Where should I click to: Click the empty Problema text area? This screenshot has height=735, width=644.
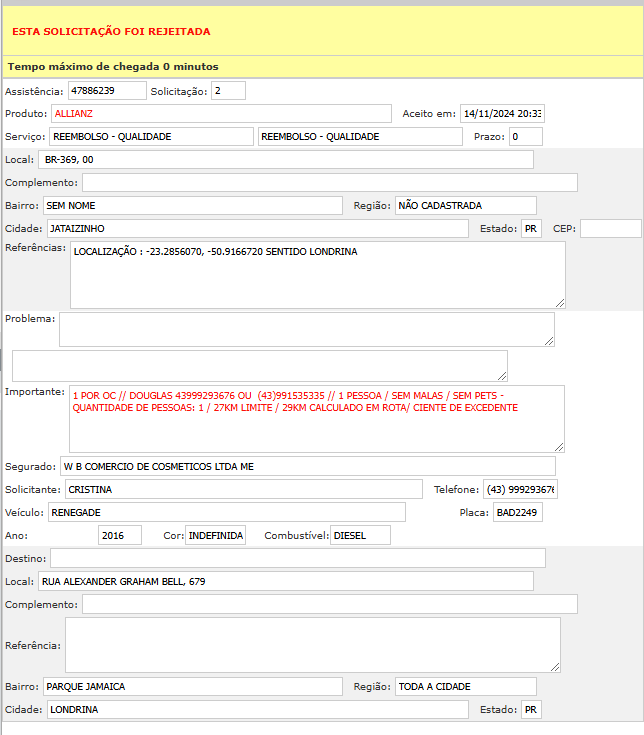pyautogui.click(x=306, y=329)
